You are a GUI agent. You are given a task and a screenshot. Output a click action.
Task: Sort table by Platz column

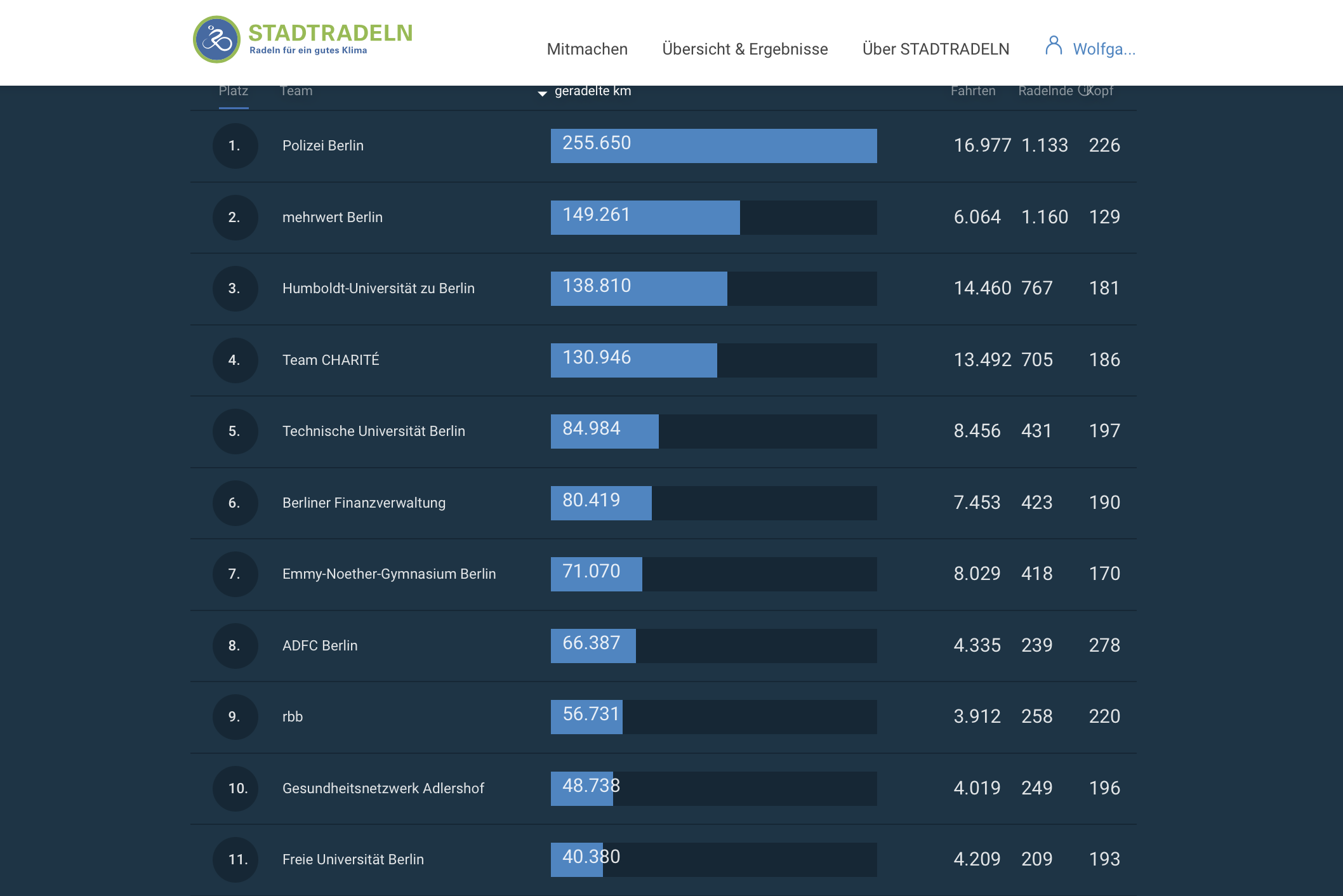(234, 91)
